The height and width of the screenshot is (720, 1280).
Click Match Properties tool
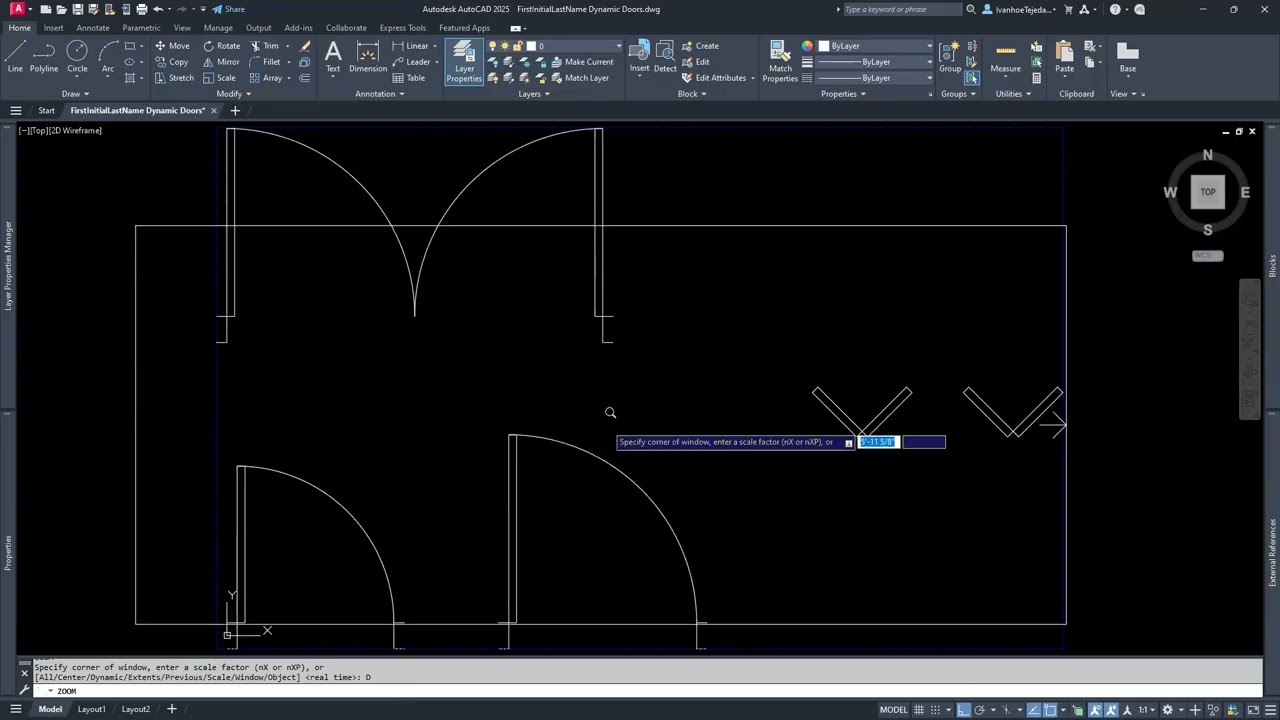coord(780,62)
